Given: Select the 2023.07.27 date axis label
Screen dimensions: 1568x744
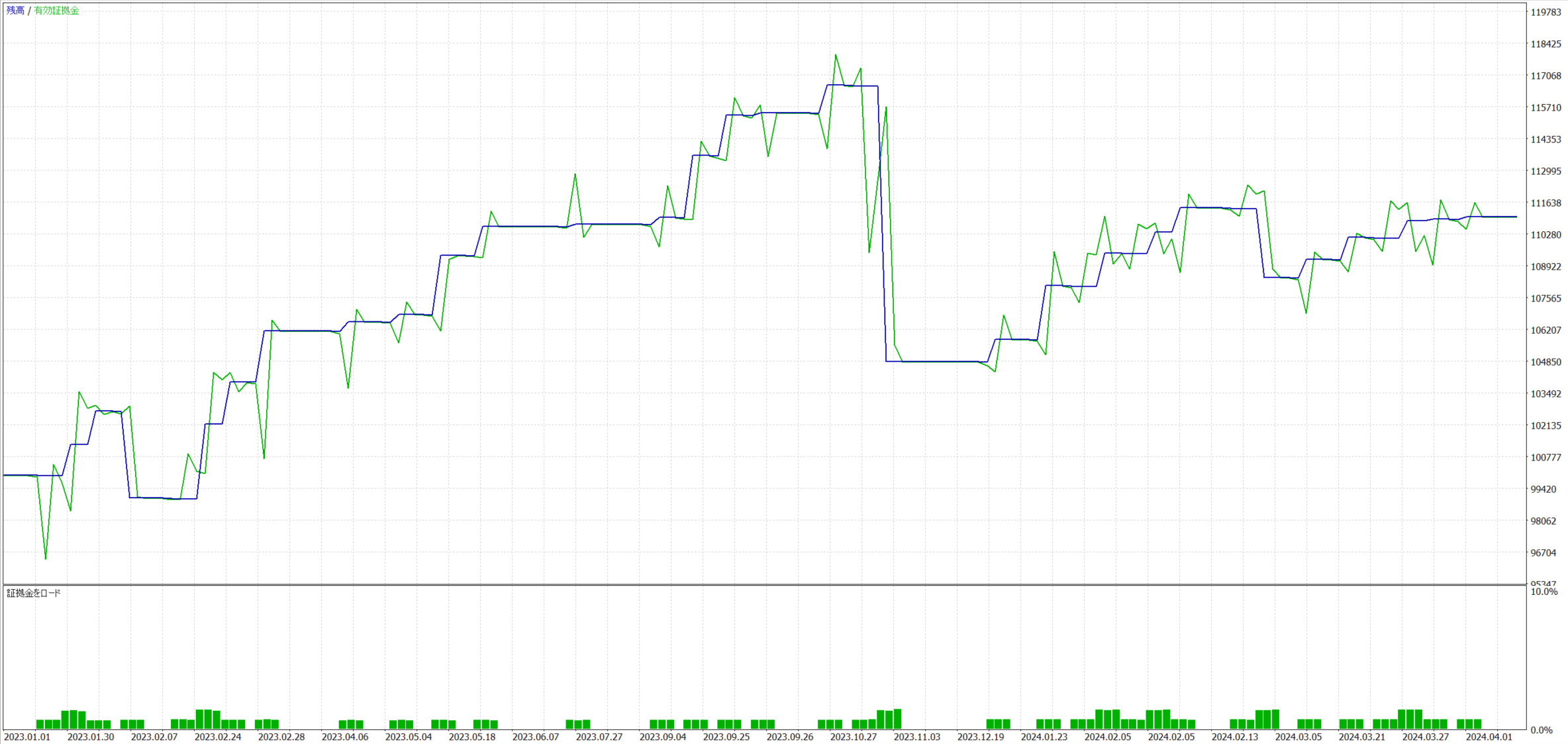Looking at the screenshot, I should point(599,737).
